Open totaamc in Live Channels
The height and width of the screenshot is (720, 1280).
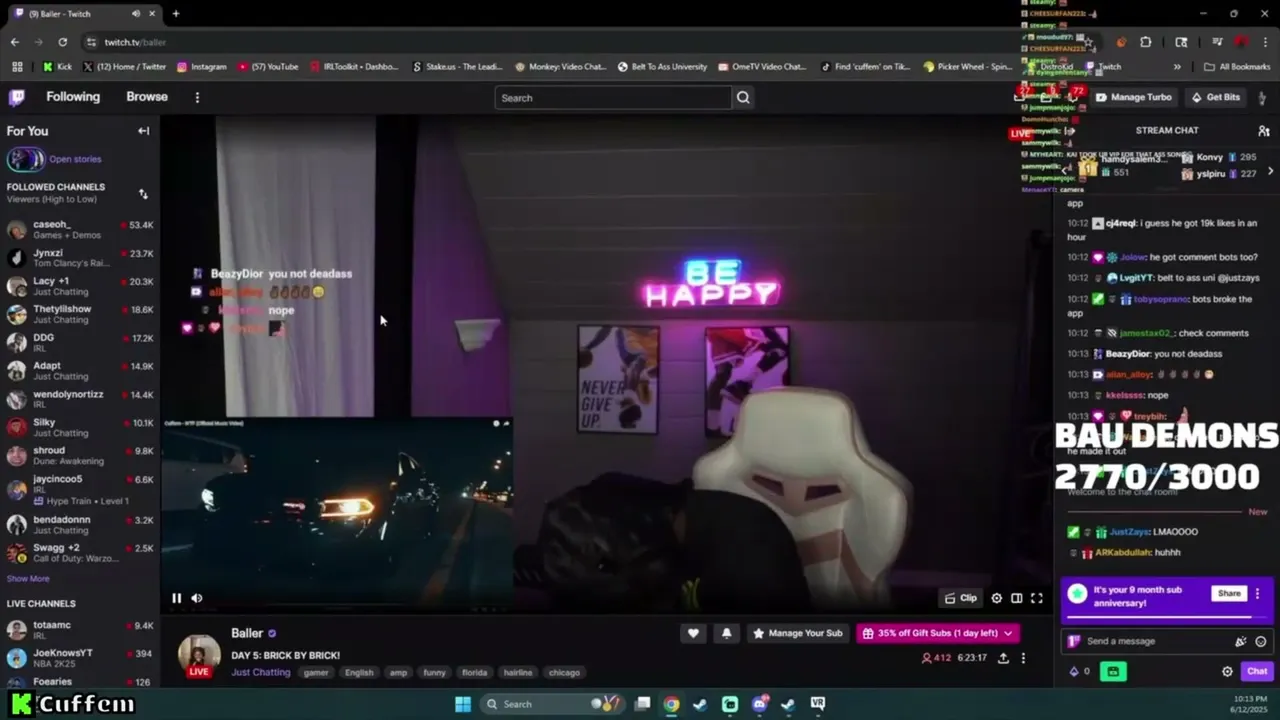pyautogui.click(x=80, y=630)
